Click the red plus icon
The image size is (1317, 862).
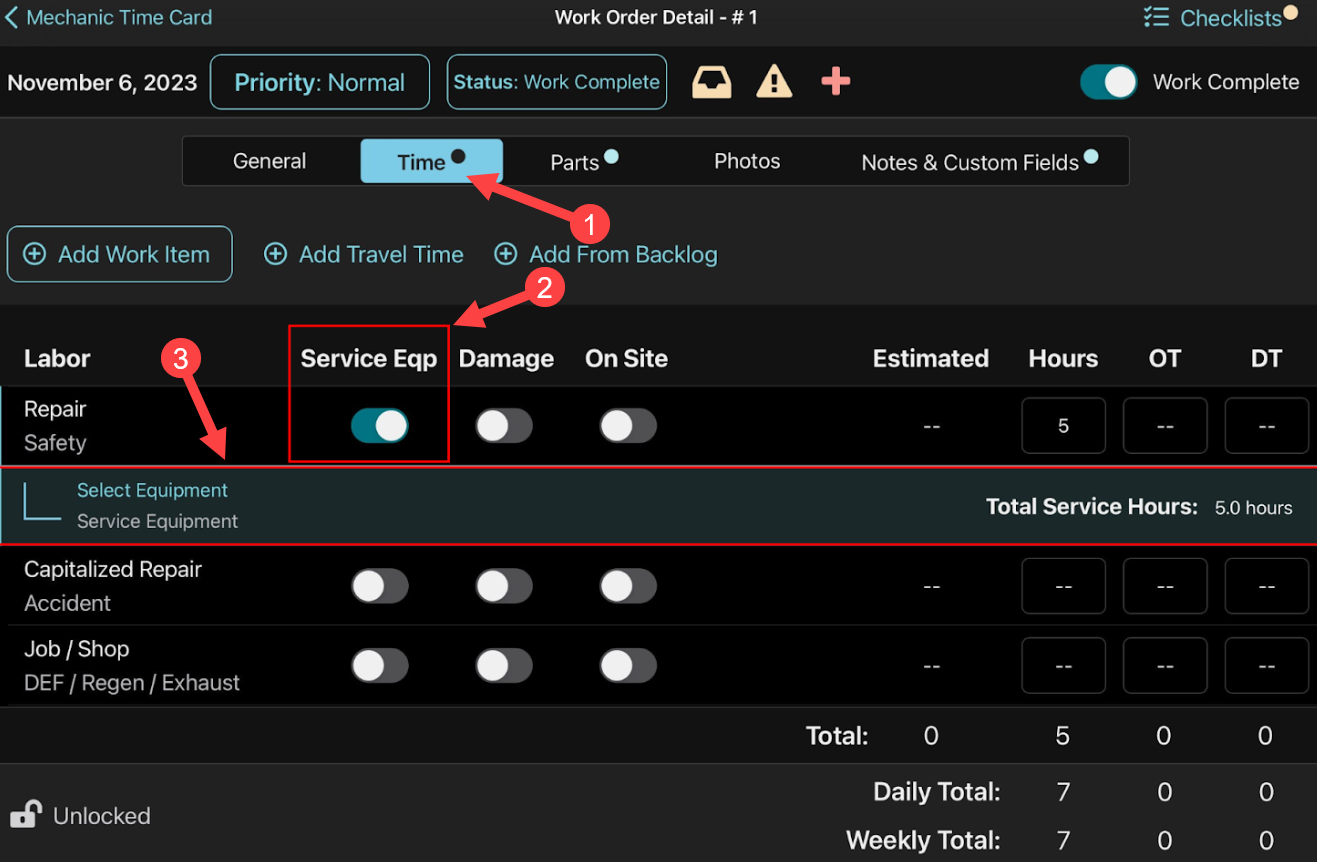835,82
